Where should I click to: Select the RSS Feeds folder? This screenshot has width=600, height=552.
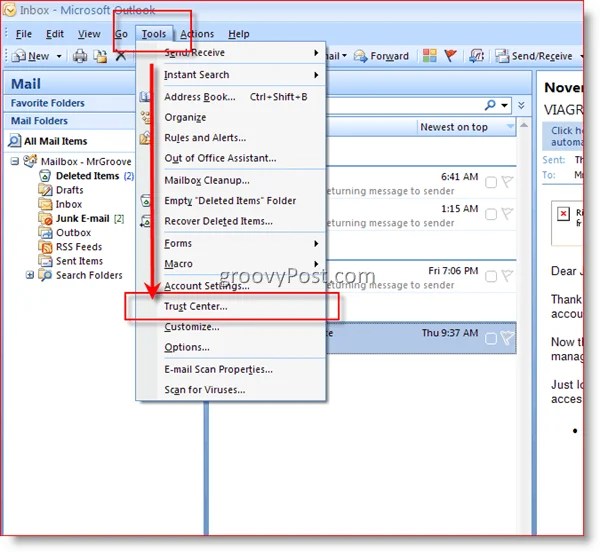pyautogui.click(x=70, y=247)
